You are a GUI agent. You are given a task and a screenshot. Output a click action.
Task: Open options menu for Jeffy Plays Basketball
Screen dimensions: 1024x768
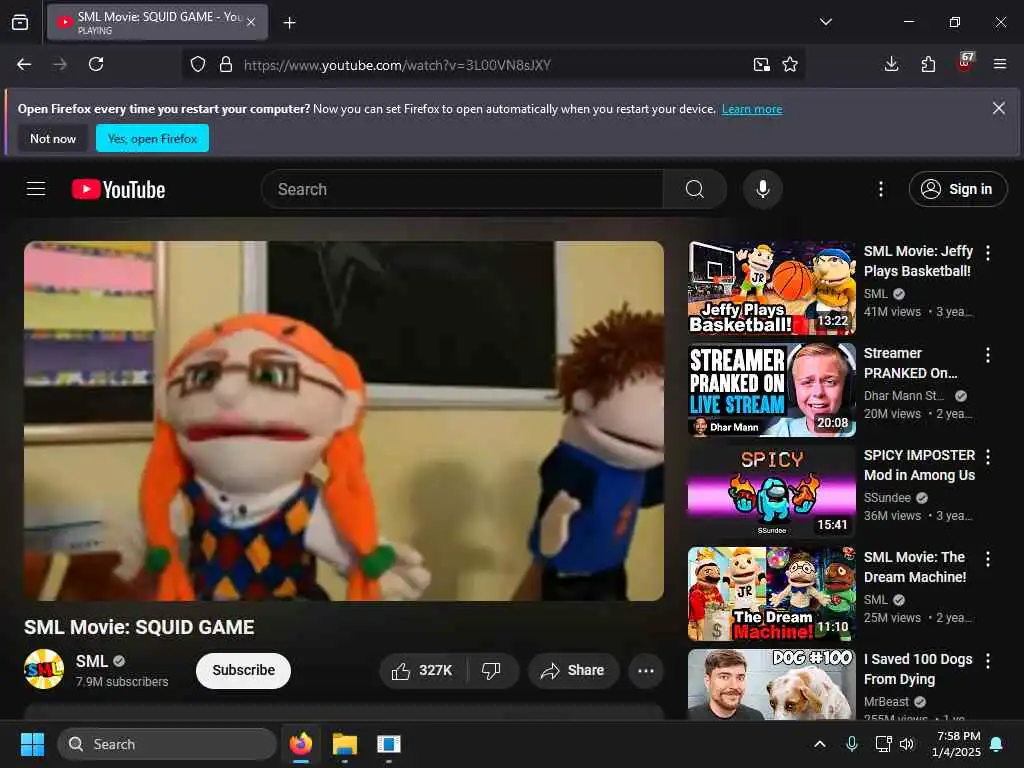coord(987,253)
